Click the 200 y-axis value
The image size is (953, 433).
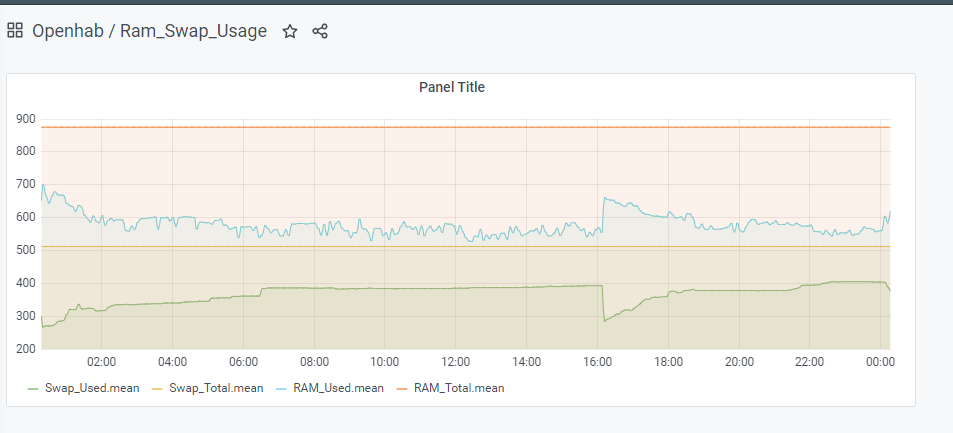point(26,349)
